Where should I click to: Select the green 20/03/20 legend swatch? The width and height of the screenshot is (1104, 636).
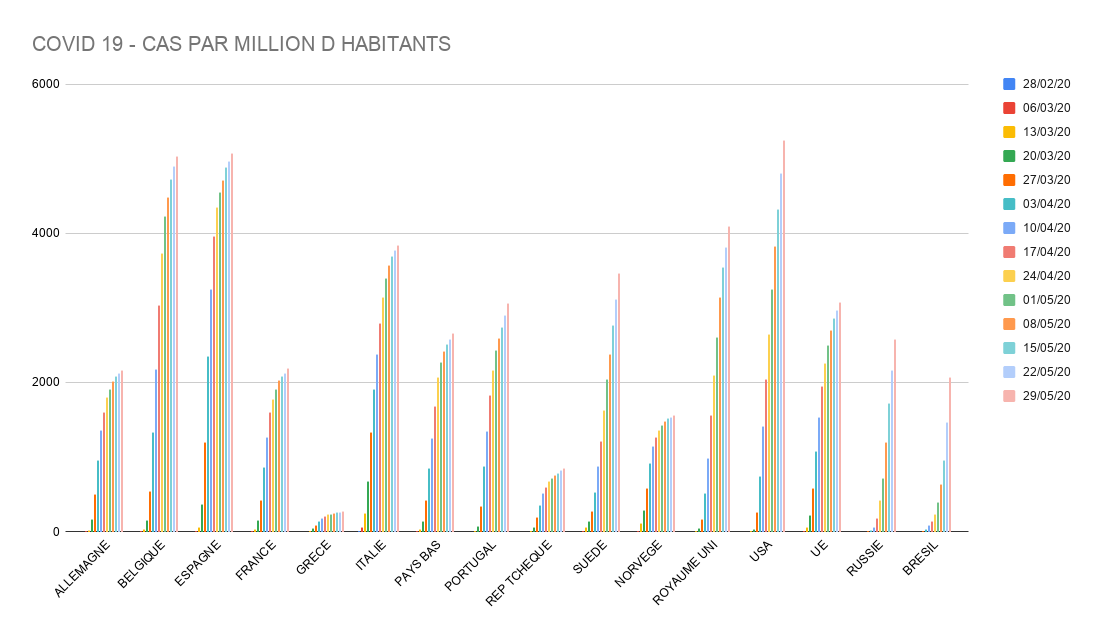pyautogui.click(x=1009, y=156)
